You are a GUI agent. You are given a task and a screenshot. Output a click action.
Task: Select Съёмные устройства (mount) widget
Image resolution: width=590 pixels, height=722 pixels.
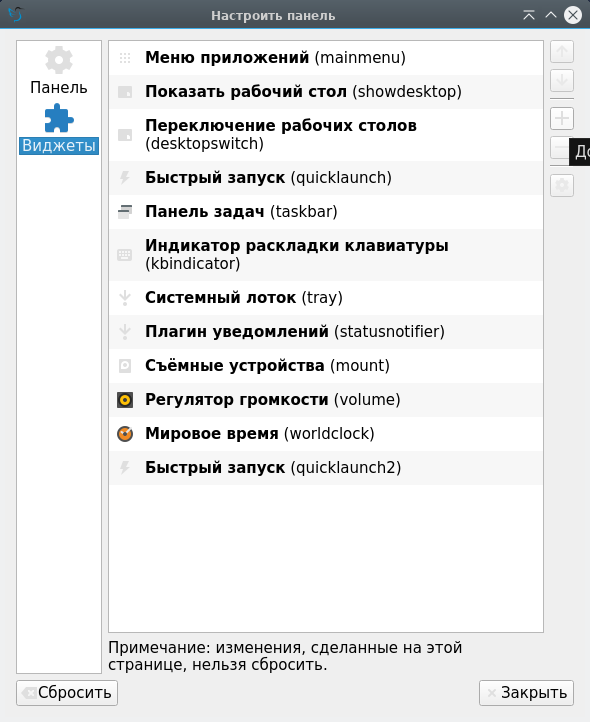tap(326, 366)
